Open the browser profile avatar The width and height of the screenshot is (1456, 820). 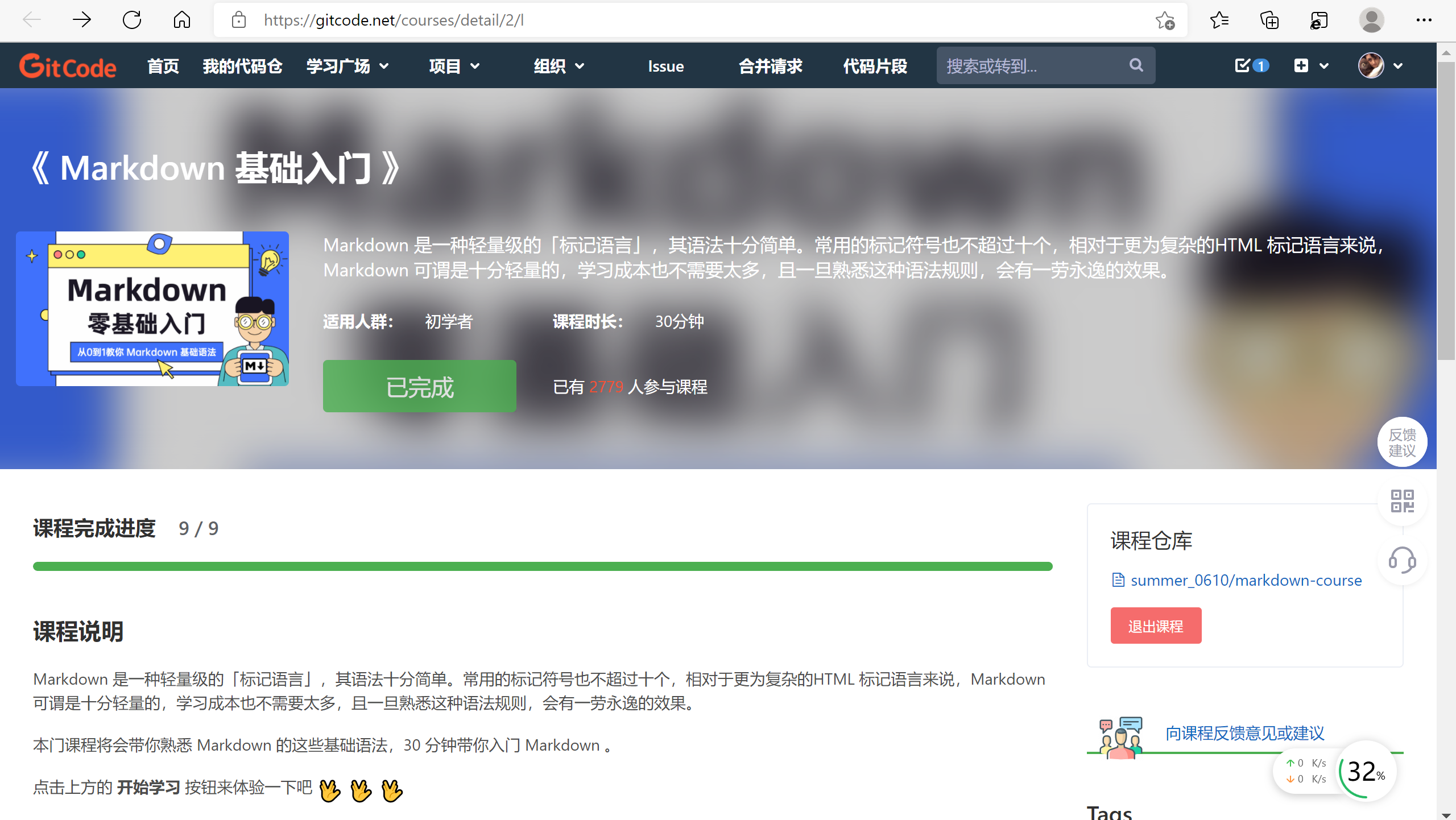(1371, 20)
